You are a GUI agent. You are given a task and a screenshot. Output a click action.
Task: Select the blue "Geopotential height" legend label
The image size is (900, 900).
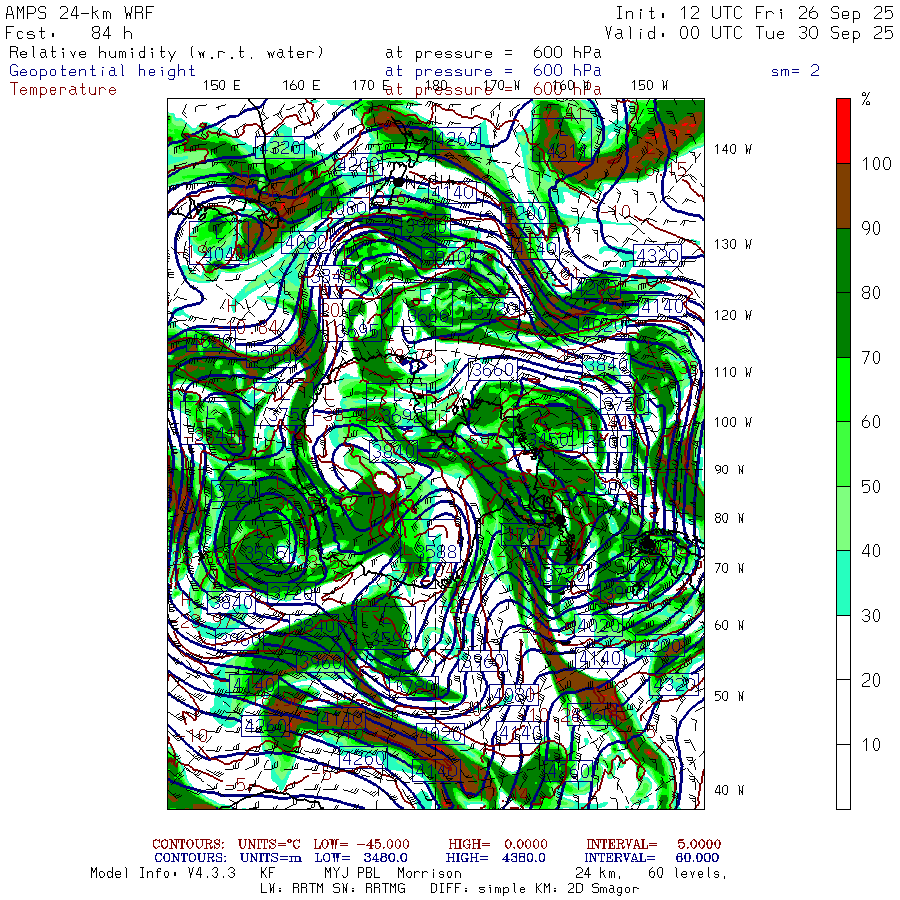click(103, 71)
